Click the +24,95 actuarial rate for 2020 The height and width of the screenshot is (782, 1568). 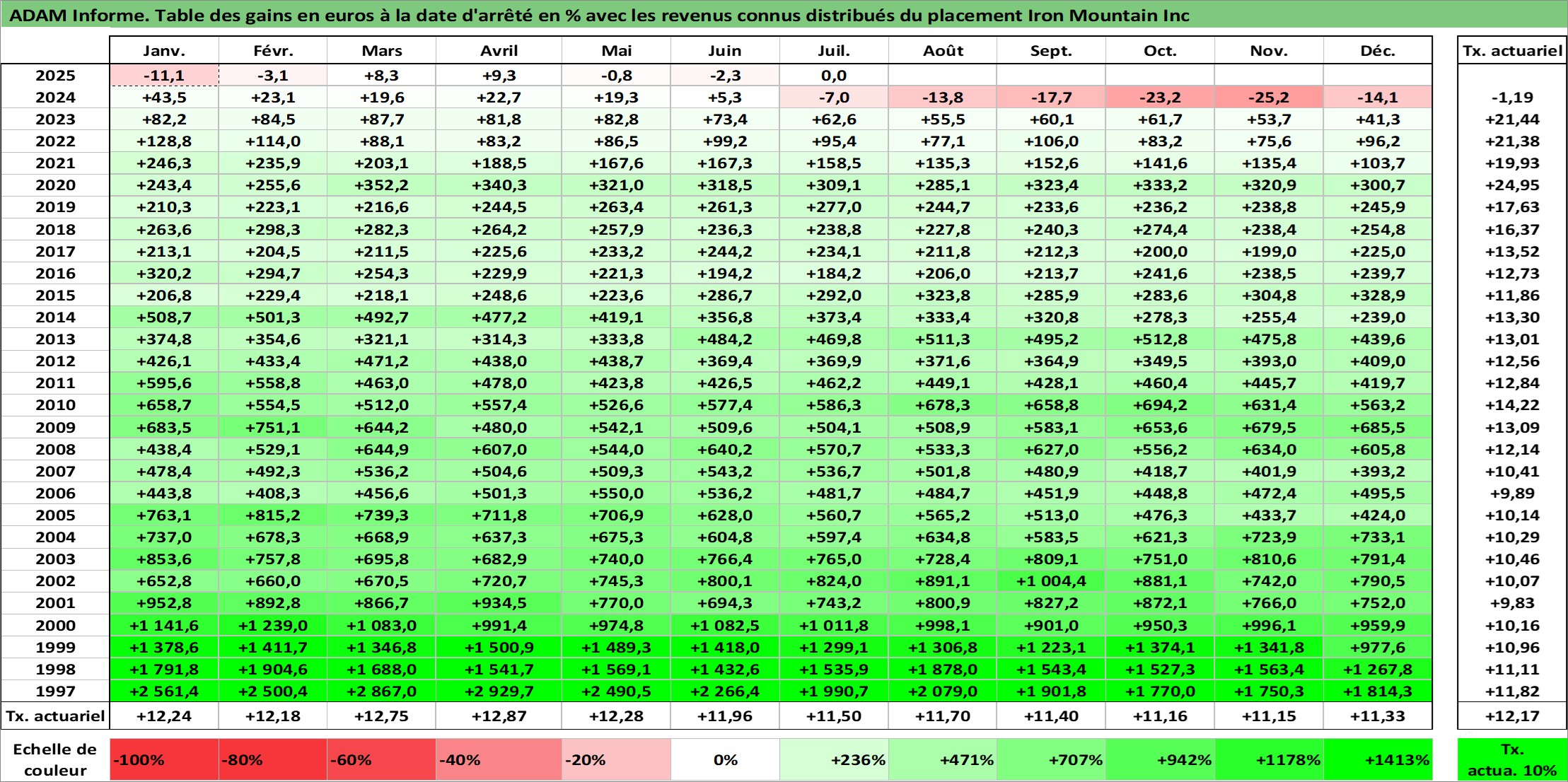pos(1512,185)
